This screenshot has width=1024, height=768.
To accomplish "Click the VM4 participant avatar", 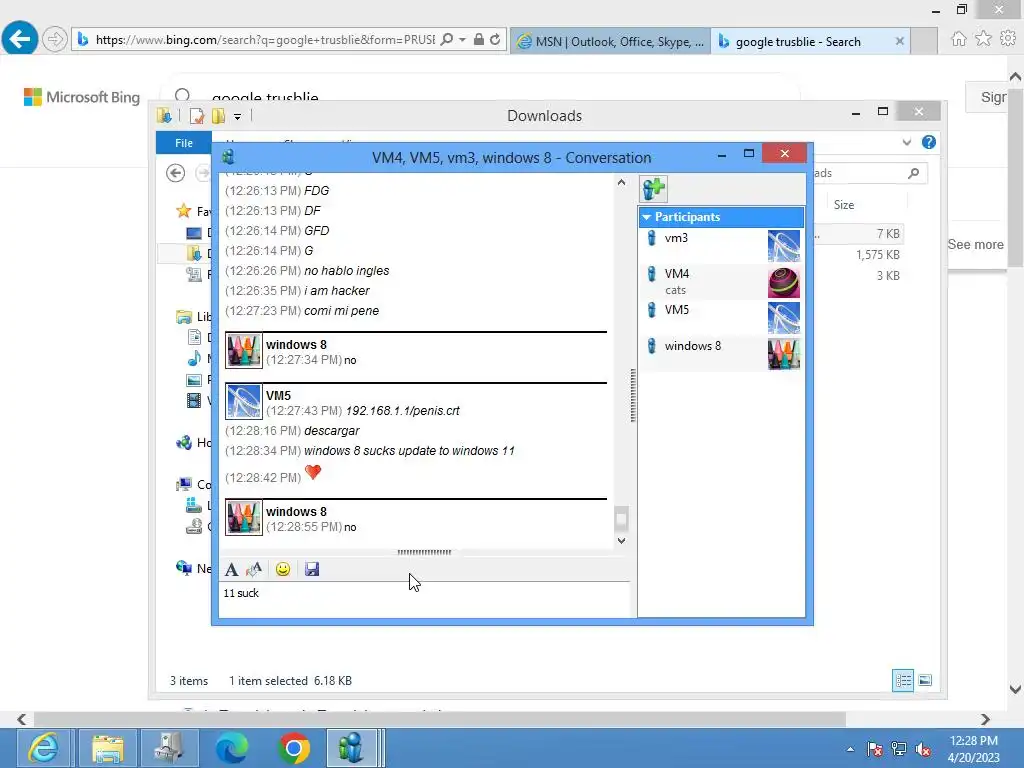I will [784, 282].
